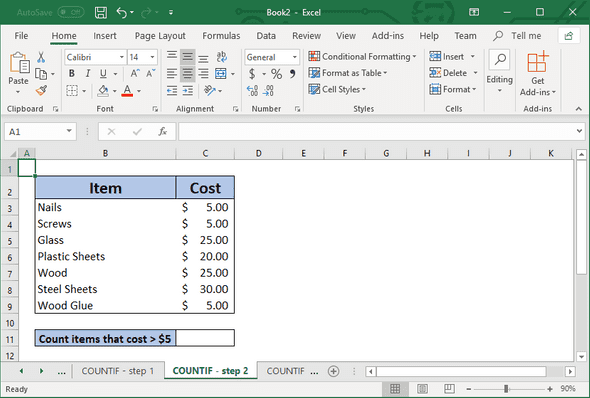The height and width of the screenshot is (398, 590).
Task: Click Increase Font Size icon
Action: pyautogui.click(x=135, y=73)
